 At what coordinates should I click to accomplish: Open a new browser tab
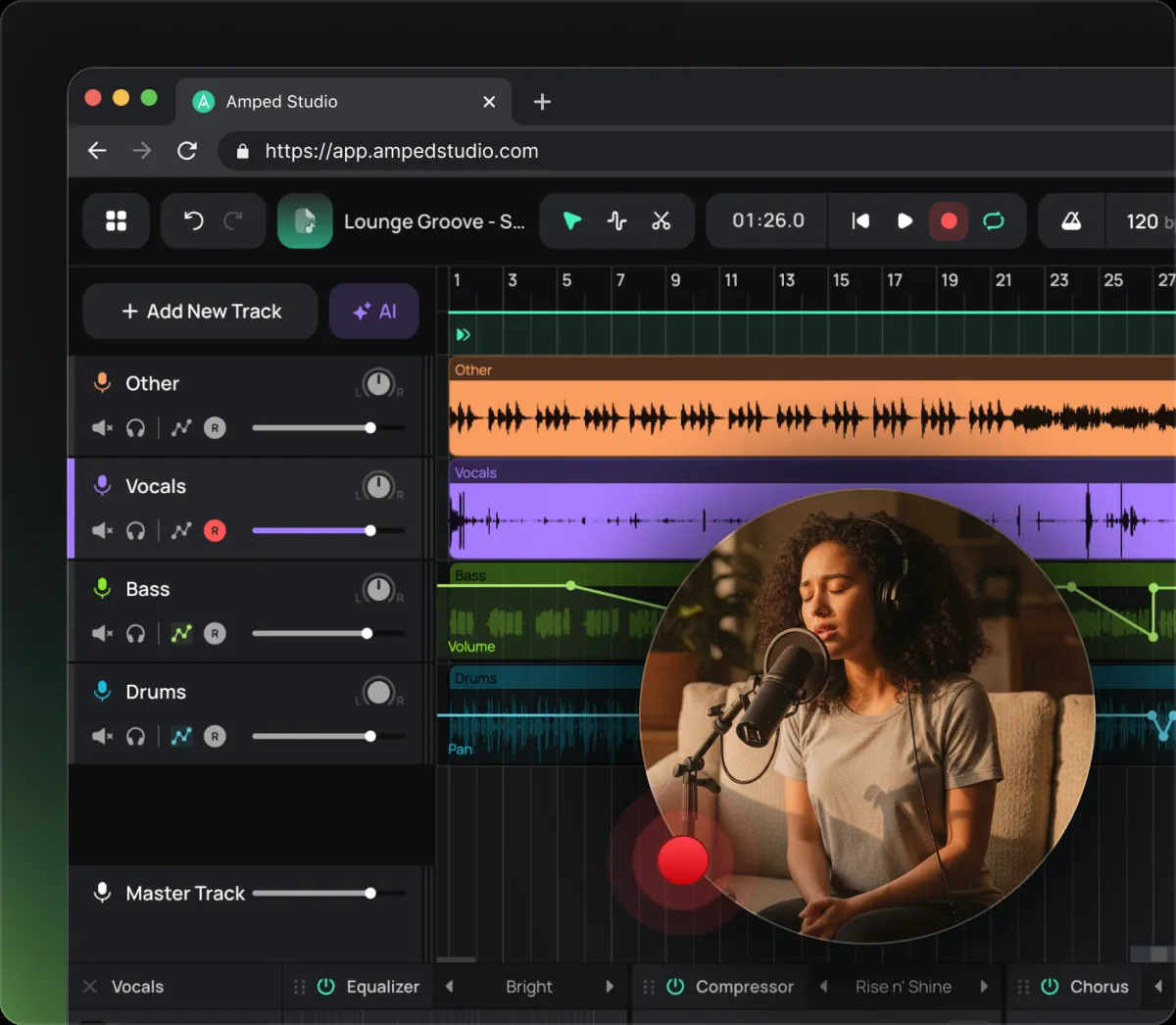542,102
